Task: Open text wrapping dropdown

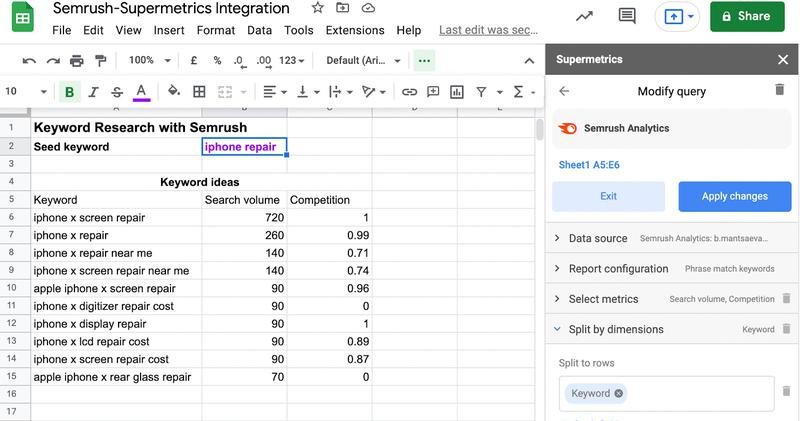Action: pos(341,92)
